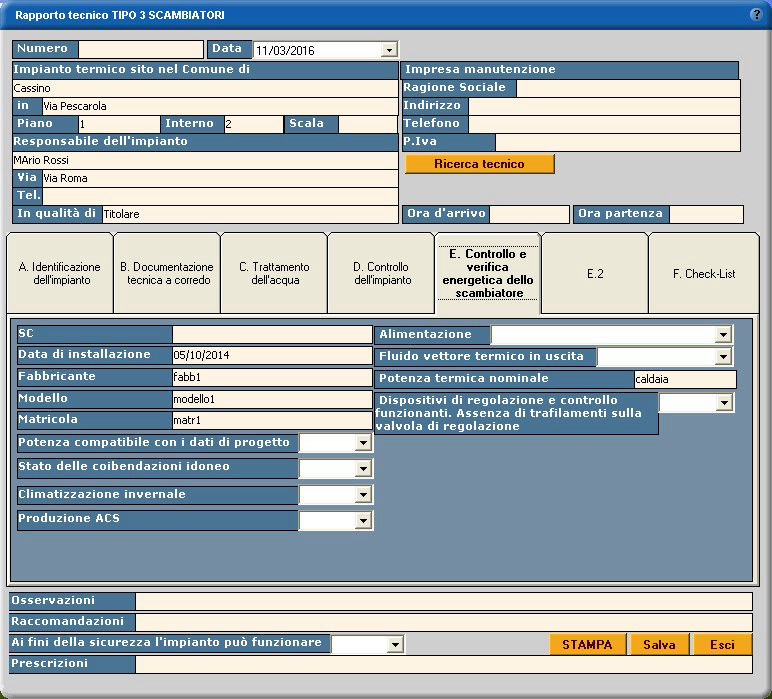Open Stato delle coibendazioni idoneo dropdown
This screenshot has height=699, width=772.
pos(363,468)
